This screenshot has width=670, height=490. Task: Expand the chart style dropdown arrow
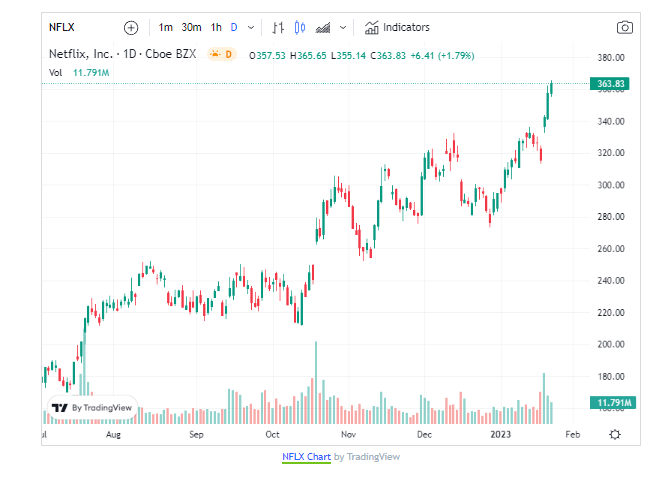tap(343, 28)
